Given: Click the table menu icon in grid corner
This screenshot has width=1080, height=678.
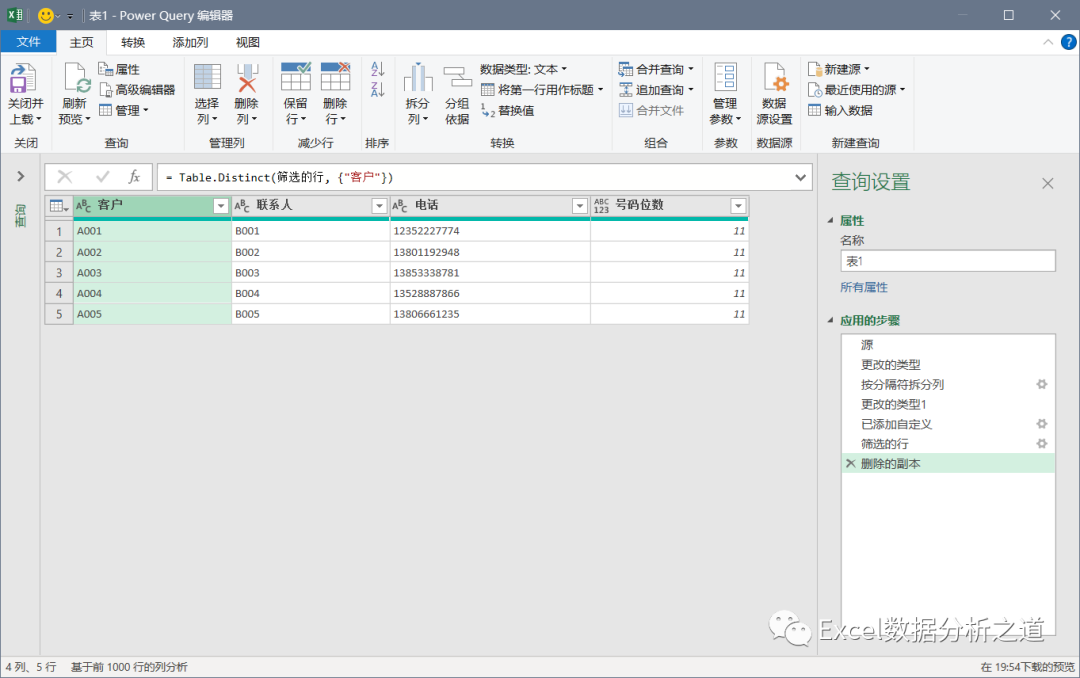Looking at the screenshot, I should coord(59,205).
